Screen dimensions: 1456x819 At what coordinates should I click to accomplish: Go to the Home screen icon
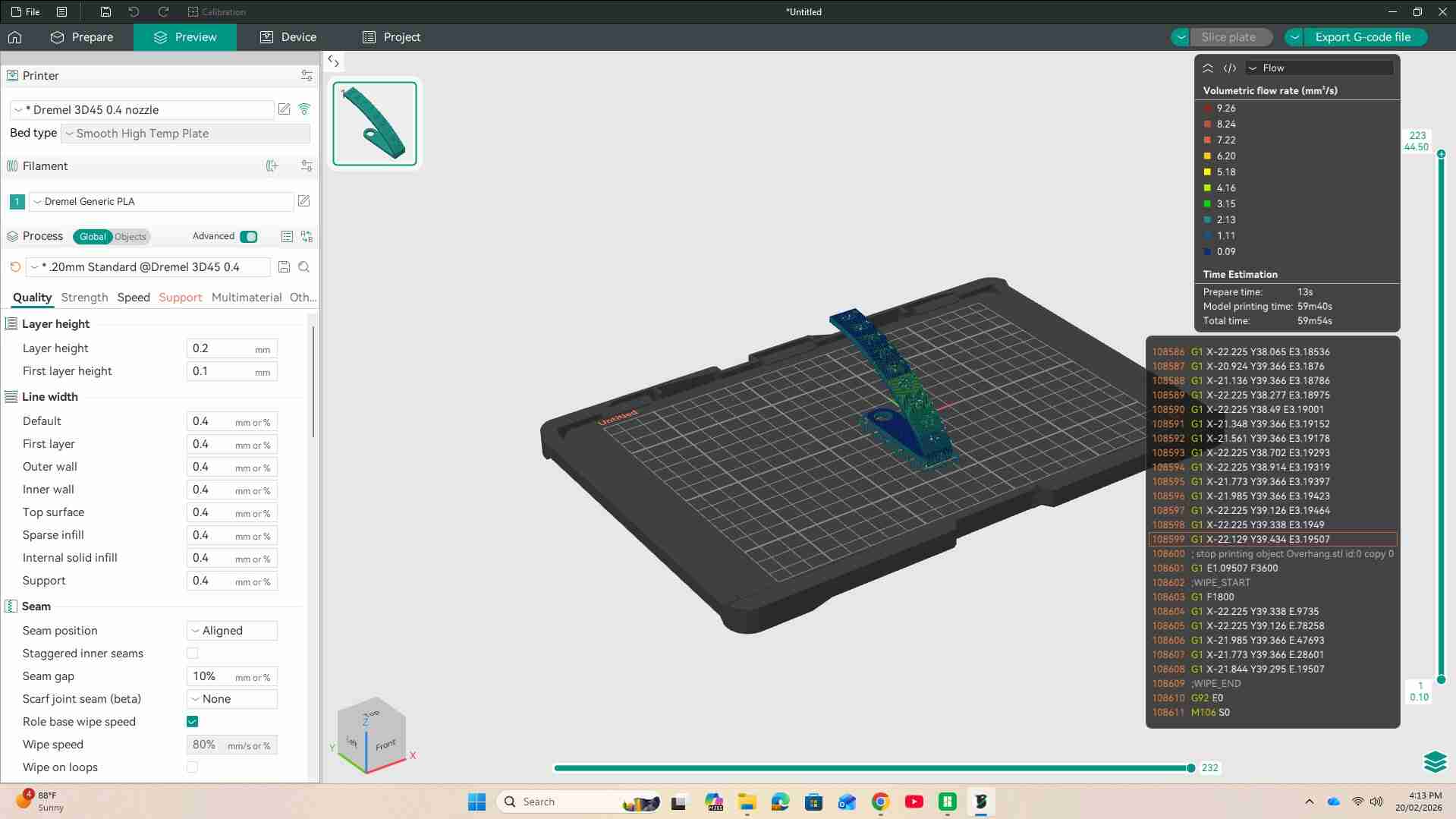point(15,37)
